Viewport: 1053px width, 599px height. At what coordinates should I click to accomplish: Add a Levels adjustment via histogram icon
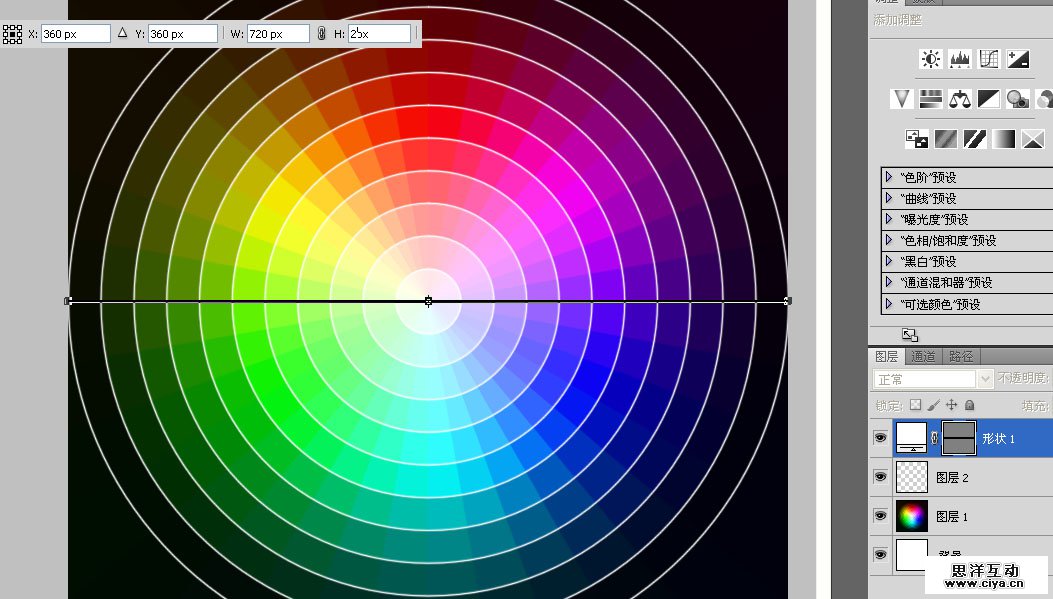coord(960,59)
